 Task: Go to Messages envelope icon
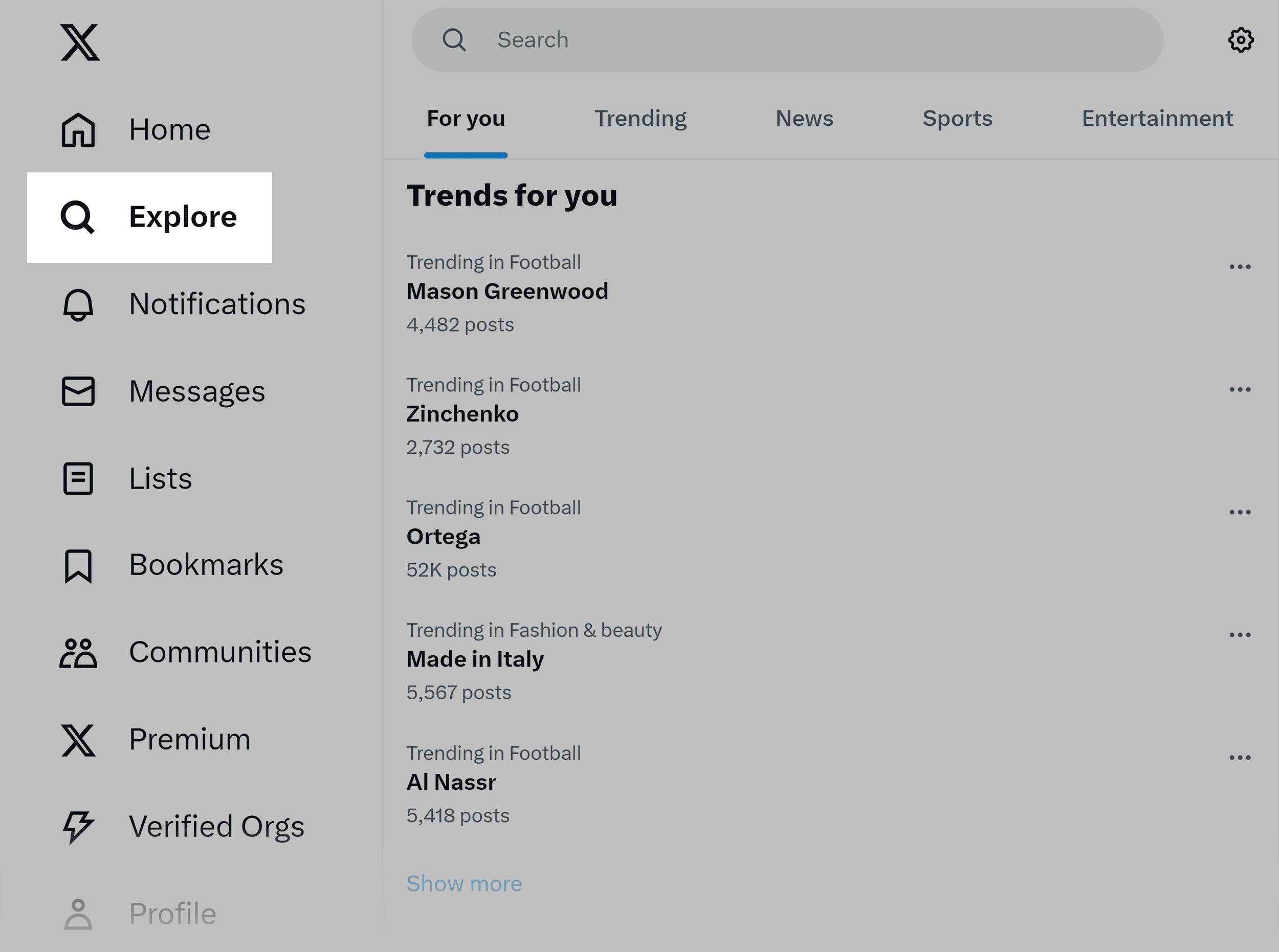pos(78,391)
